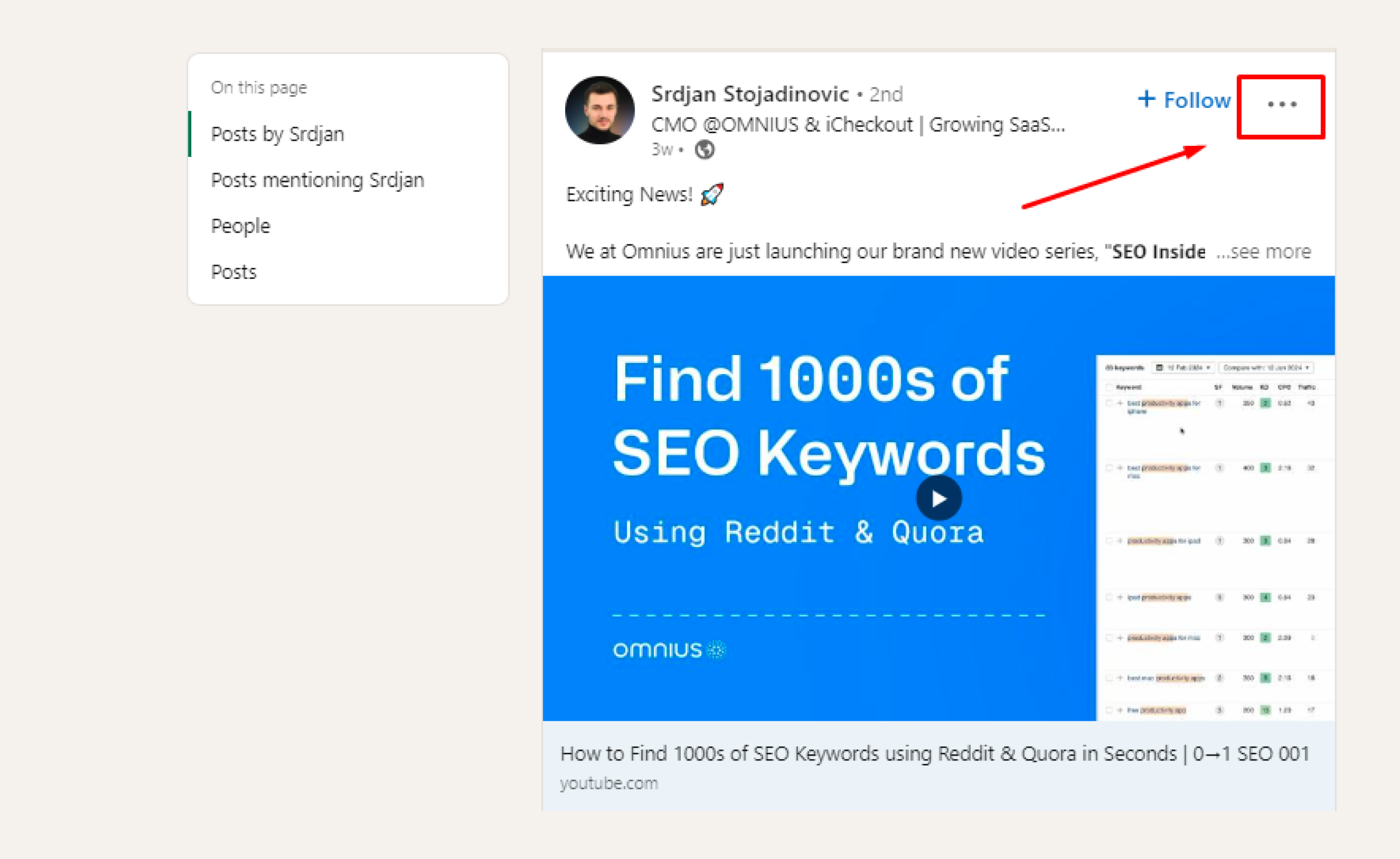Open the YouTube link title below video
1400x859 pixels.
pos(935,754)
